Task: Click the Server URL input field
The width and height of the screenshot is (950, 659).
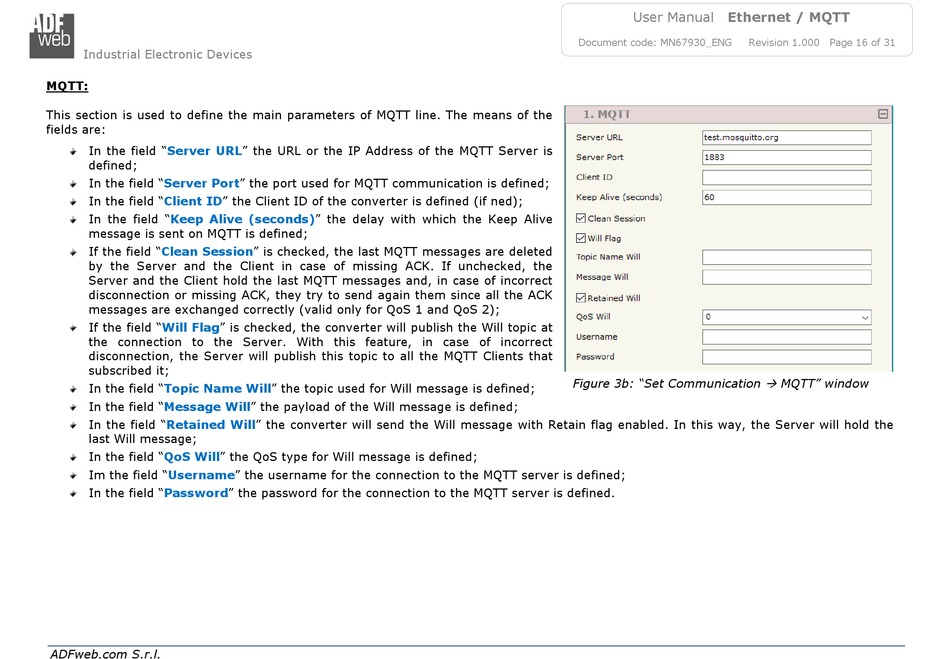Action: coord(786,137)
